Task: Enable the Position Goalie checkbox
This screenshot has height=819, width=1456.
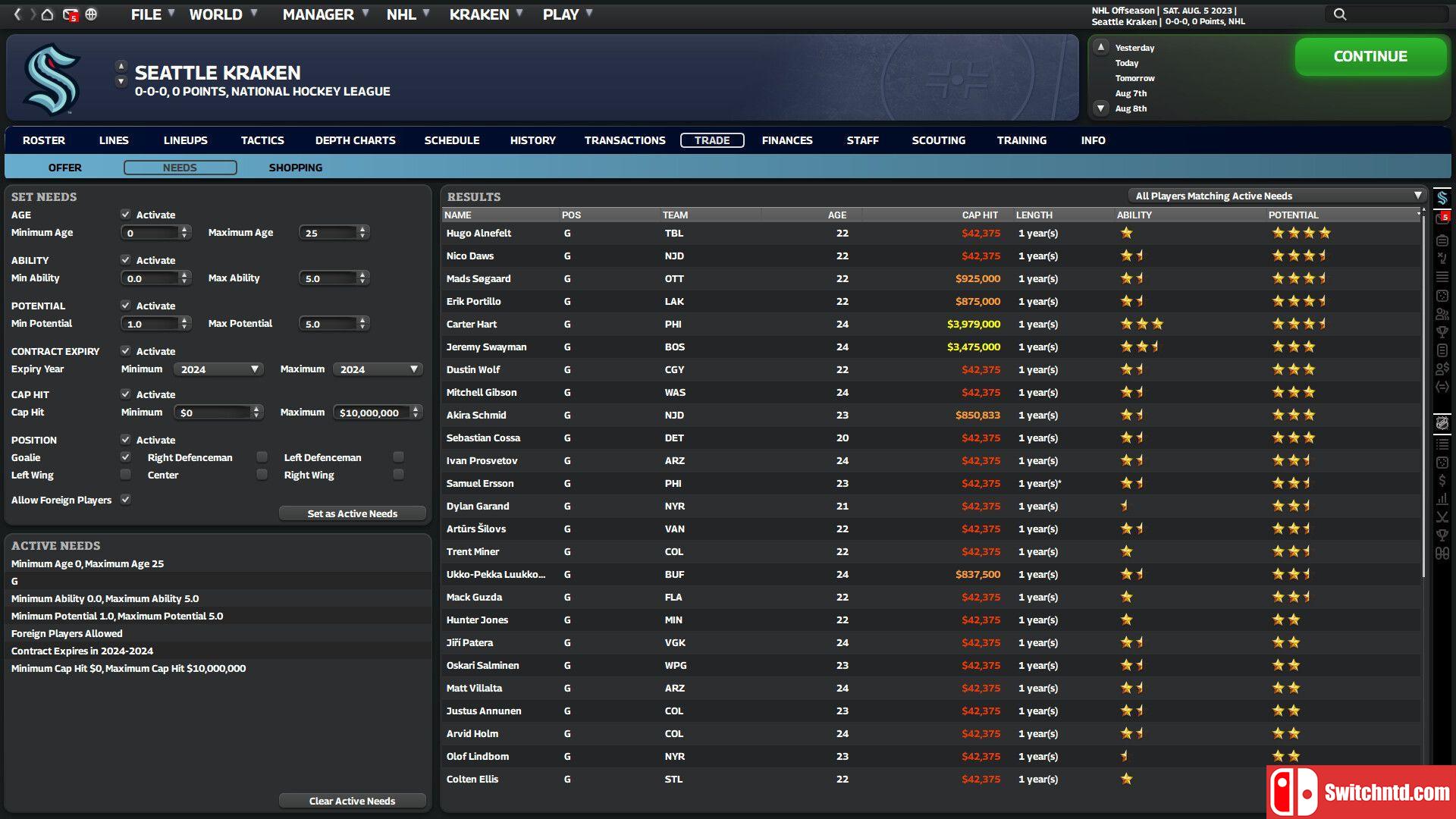Action: click(x=125, y=457)
